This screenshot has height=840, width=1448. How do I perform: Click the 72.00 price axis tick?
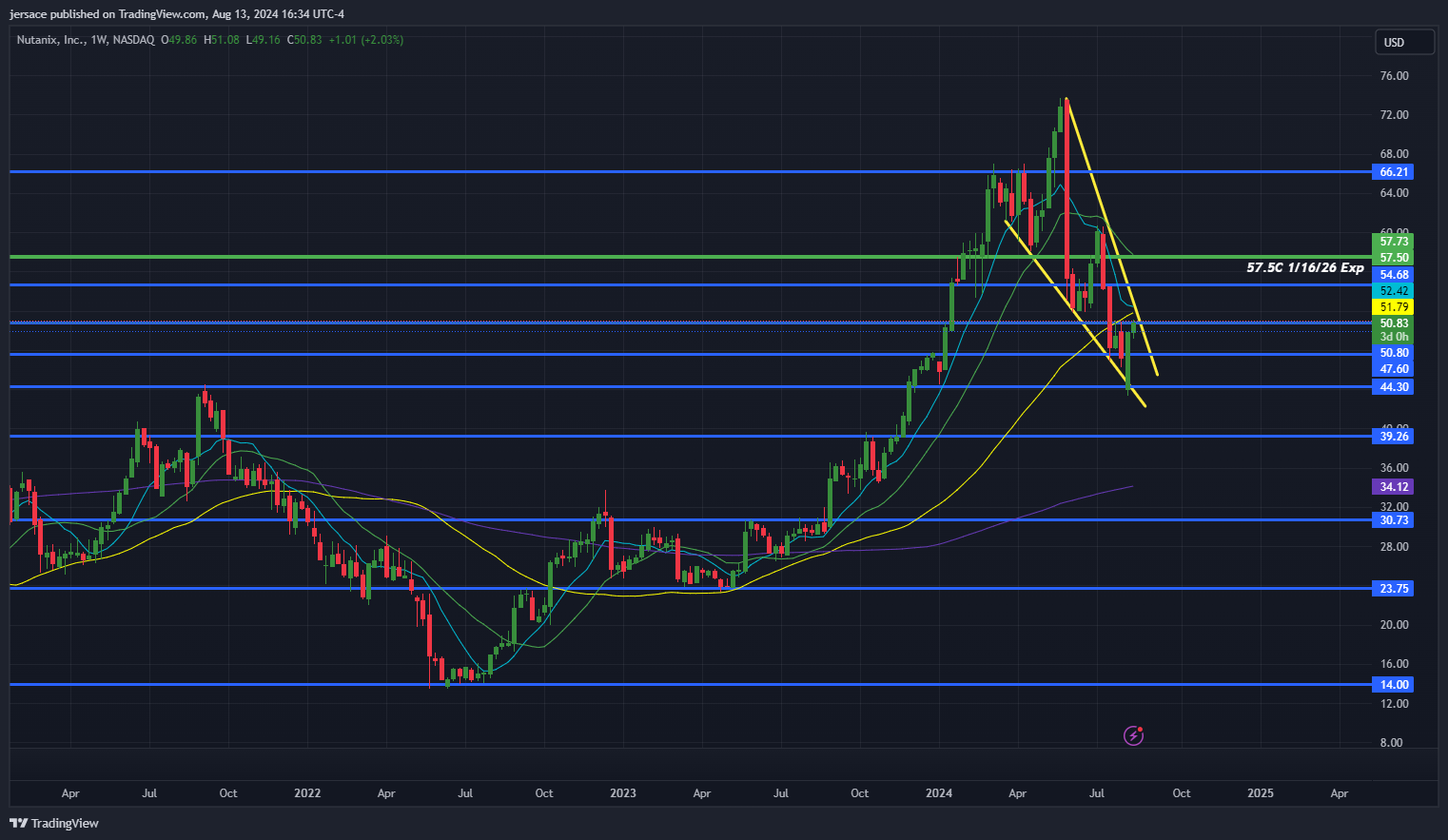pos(1394,115)
